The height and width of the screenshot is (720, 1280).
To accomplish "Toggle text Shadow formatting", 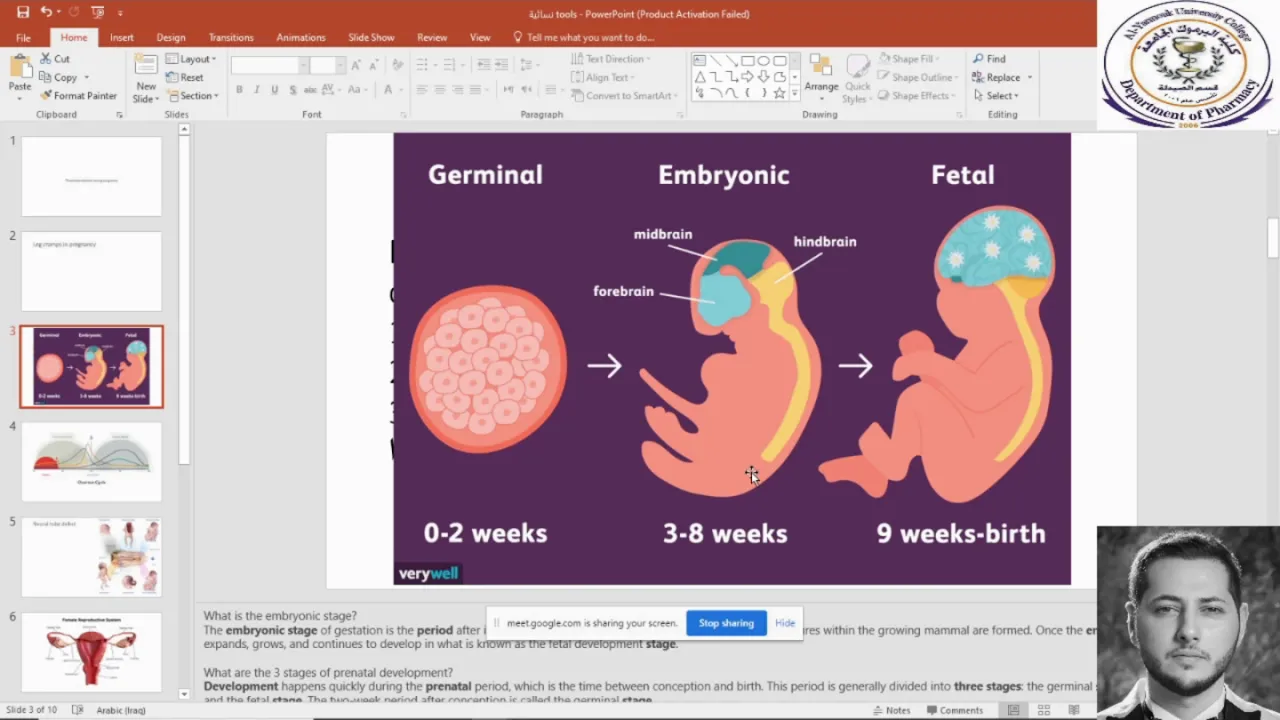I will 293,90.
